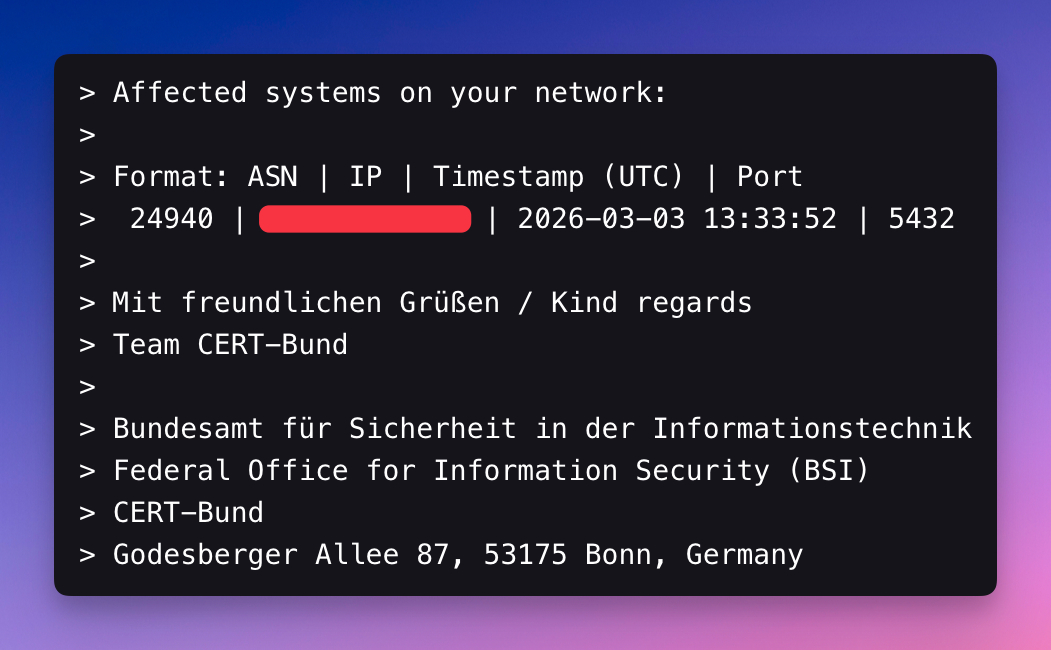The width and height of the screenshot is (1051, 650).
Task: Click the standalone "CERT-Bund" line
Action: point(188,513)
